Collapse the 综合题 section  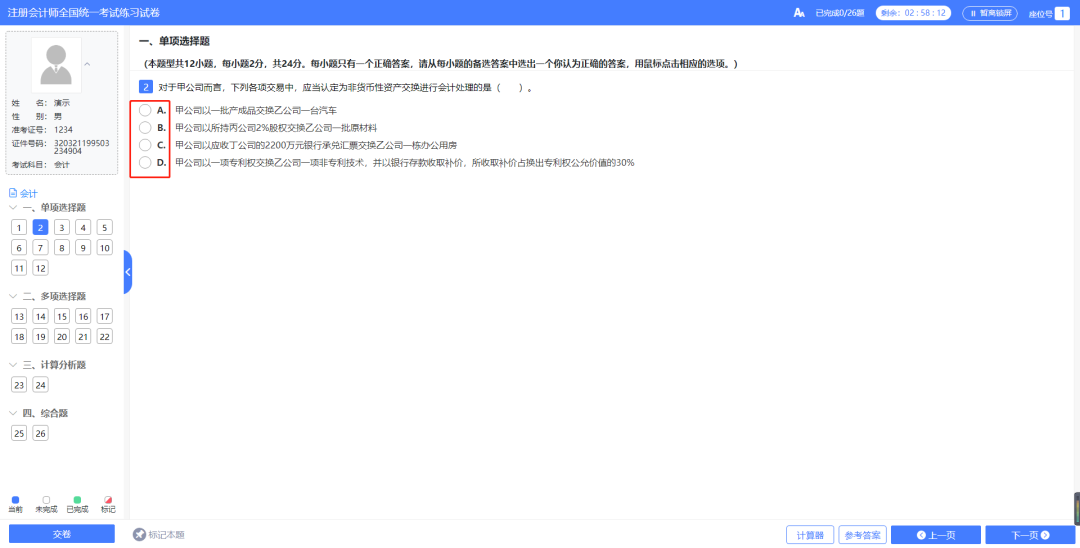click(13, 413)
